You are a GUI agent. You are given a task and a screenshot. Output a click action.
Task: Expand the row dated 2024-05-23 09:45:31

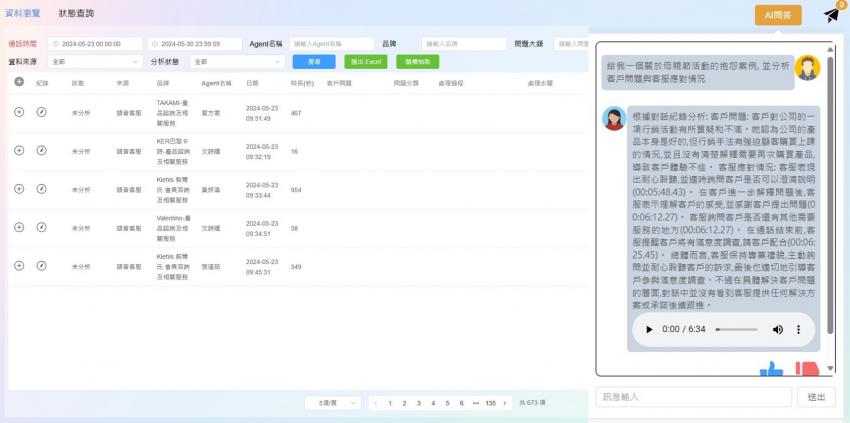click(x=19, y=266)
